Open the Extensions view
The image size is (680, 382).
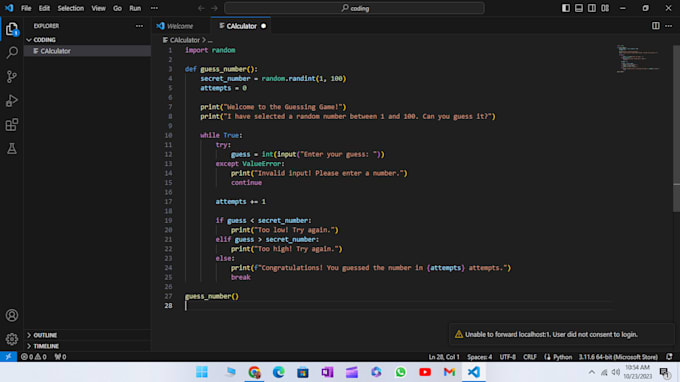tap(12, 125)
